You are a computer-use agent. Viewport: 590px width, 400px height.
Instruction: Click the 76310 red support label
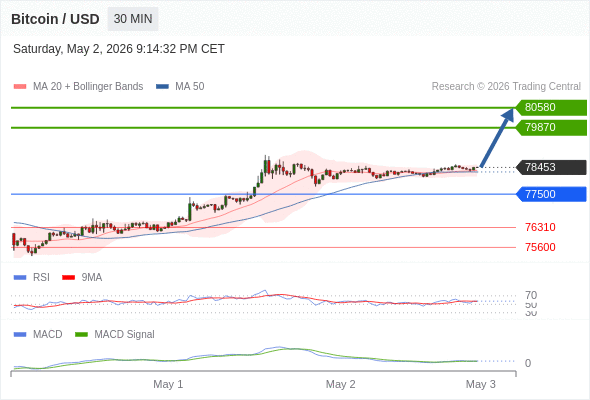pos(540,227)
